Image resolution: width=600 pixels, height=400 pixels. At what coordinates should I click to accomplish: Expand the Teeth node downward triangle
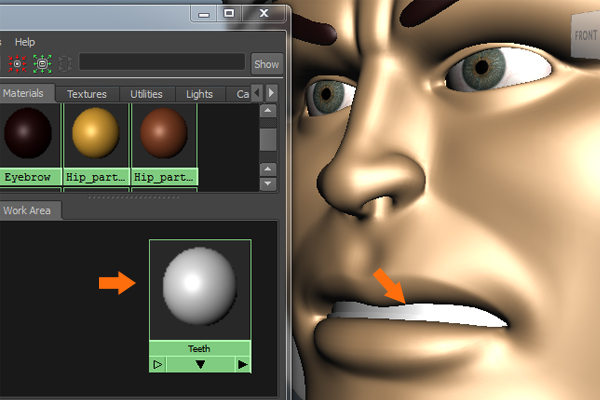(x=200, y=364)
